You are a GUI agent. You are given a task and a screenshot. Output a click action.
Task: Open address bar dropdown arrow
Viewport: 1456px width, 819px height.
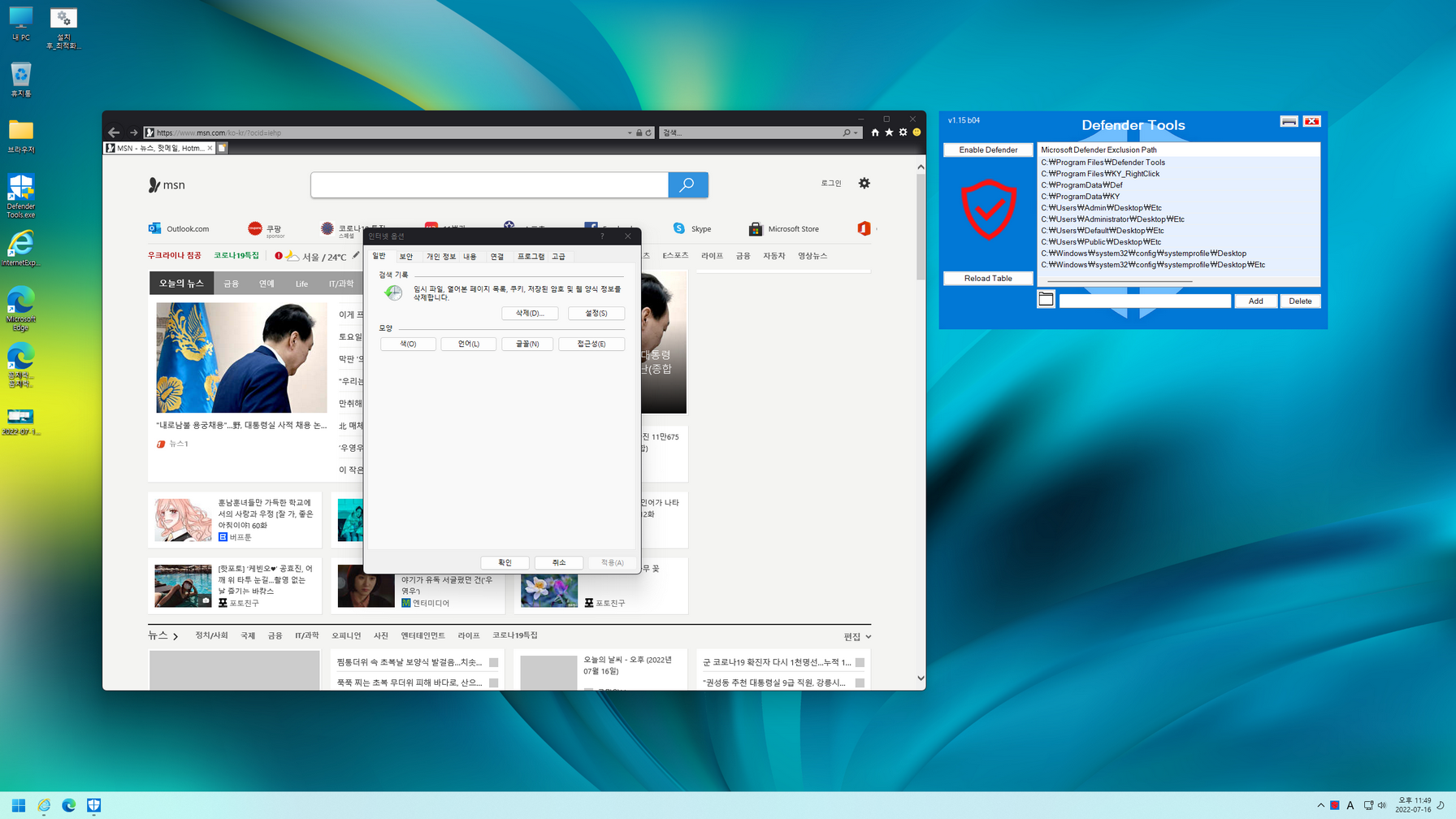click(630, 132)
